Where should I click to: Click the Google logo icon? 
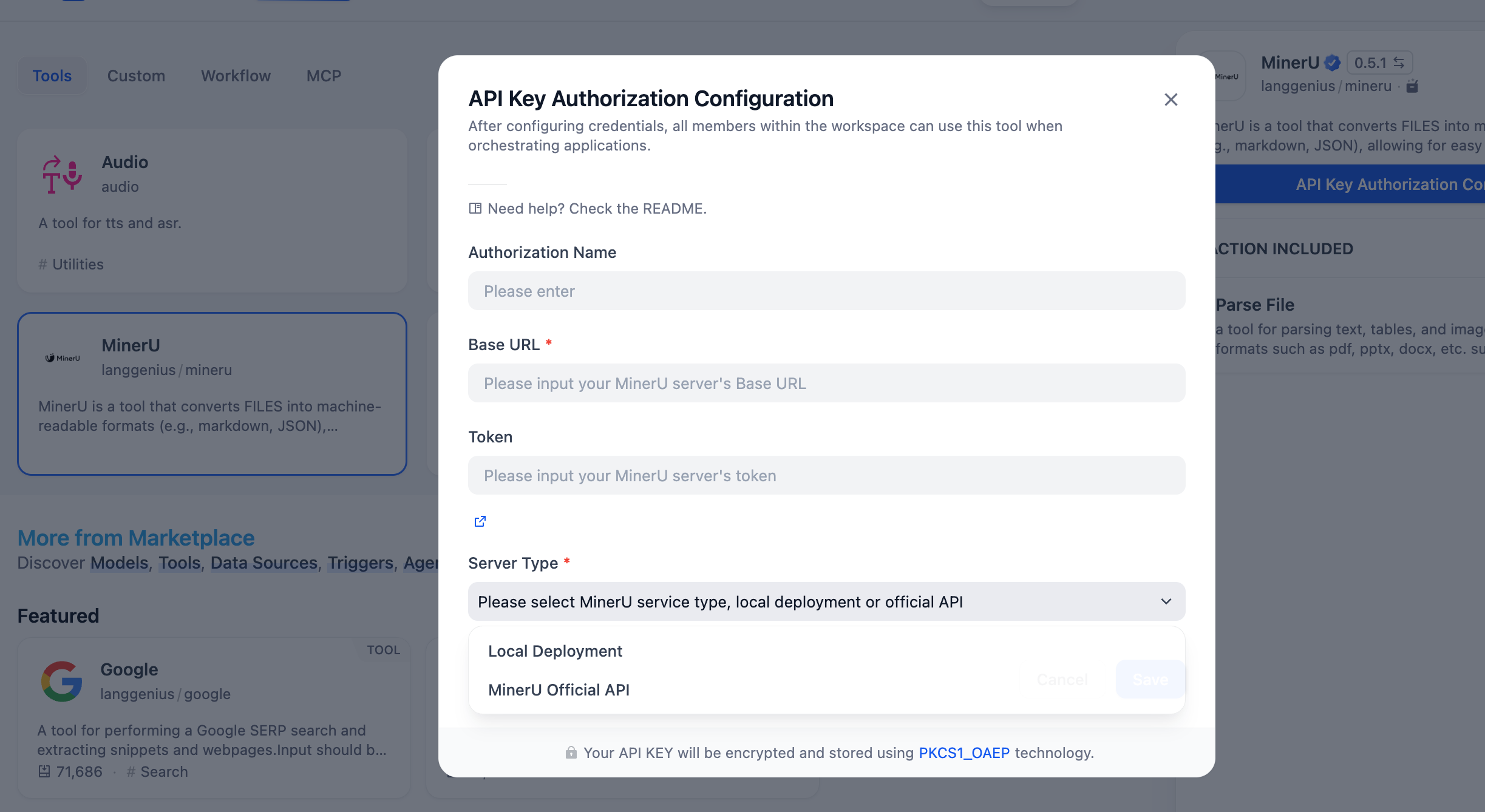tap(62, 681)
